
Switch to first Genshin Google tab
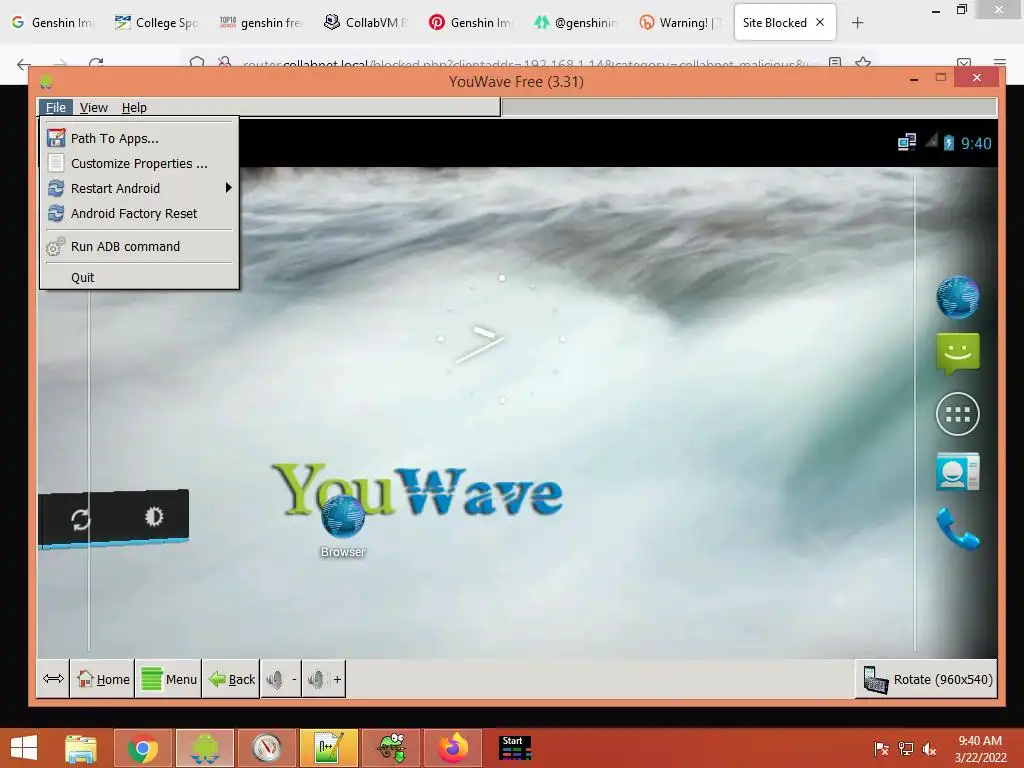pyautogui.click(x=53, y=22)
